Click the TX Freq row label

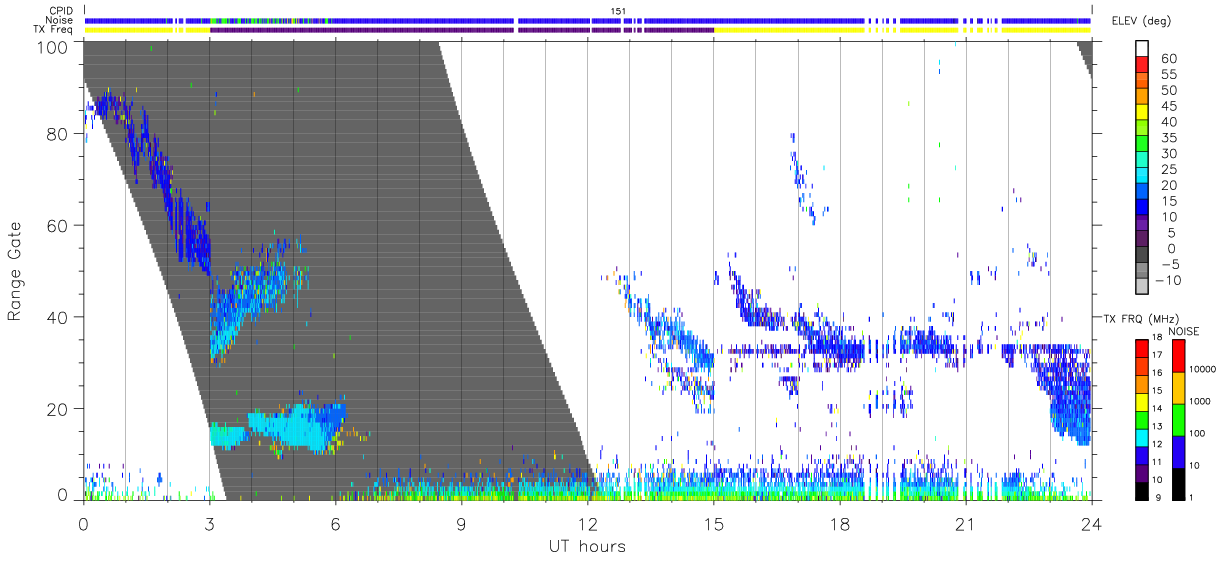pyautogui.click(x=55, y=30)
